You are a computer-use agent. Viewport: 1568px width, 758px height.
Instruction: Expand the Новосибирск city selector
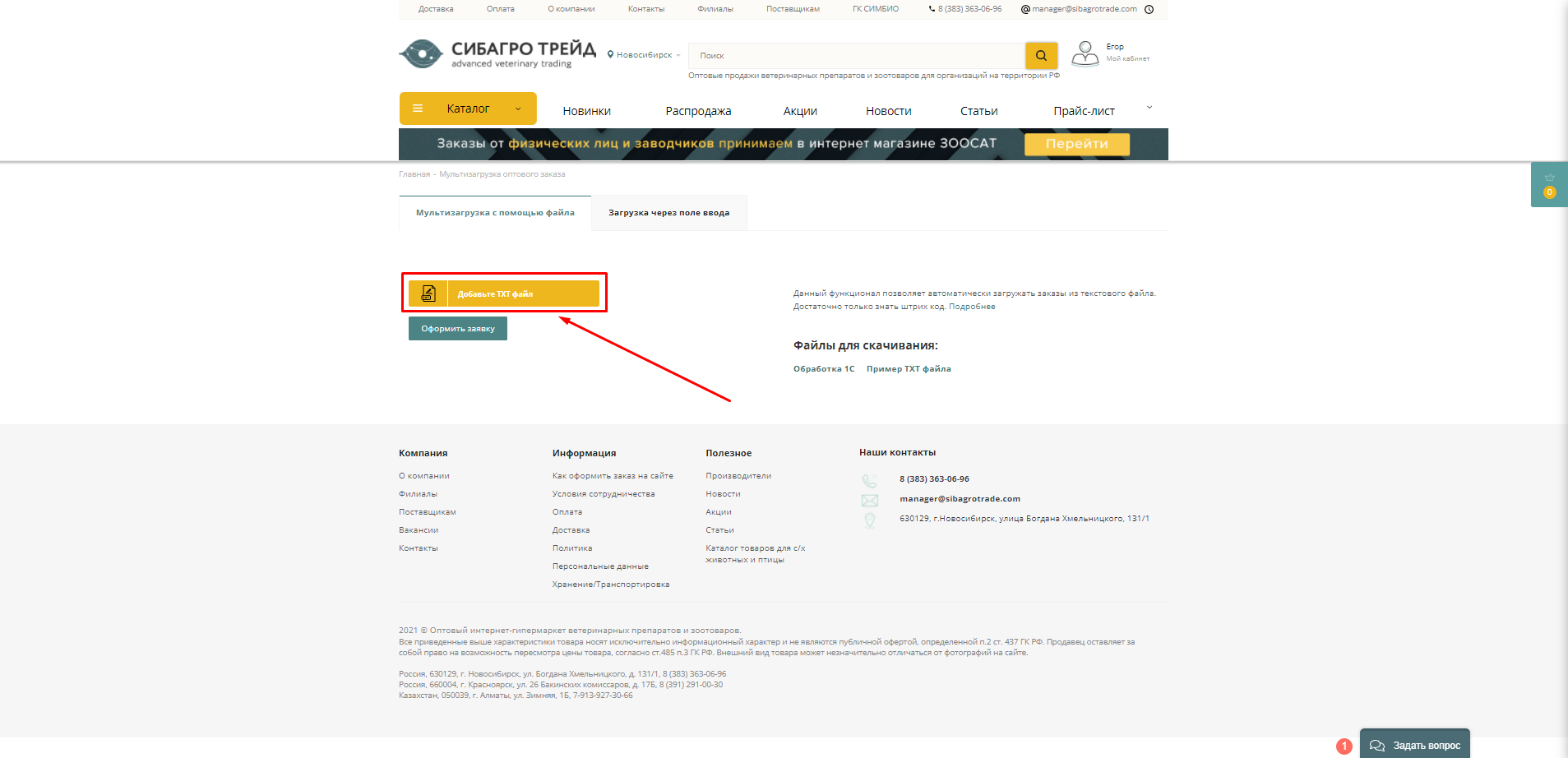pyautogui.click(x=644, y=55)
